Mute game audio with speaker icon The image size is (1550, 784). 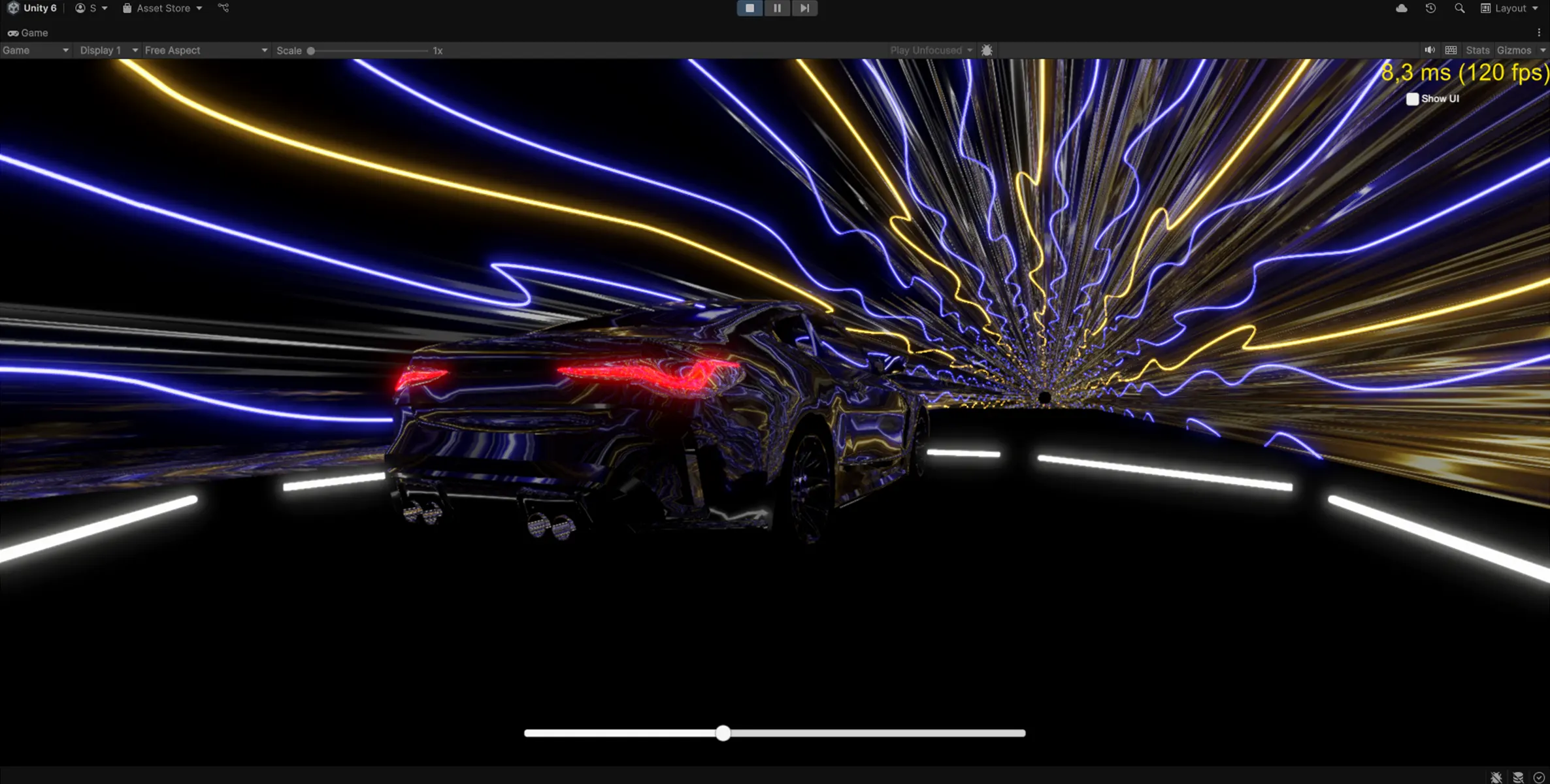[x=1430, y=50]
